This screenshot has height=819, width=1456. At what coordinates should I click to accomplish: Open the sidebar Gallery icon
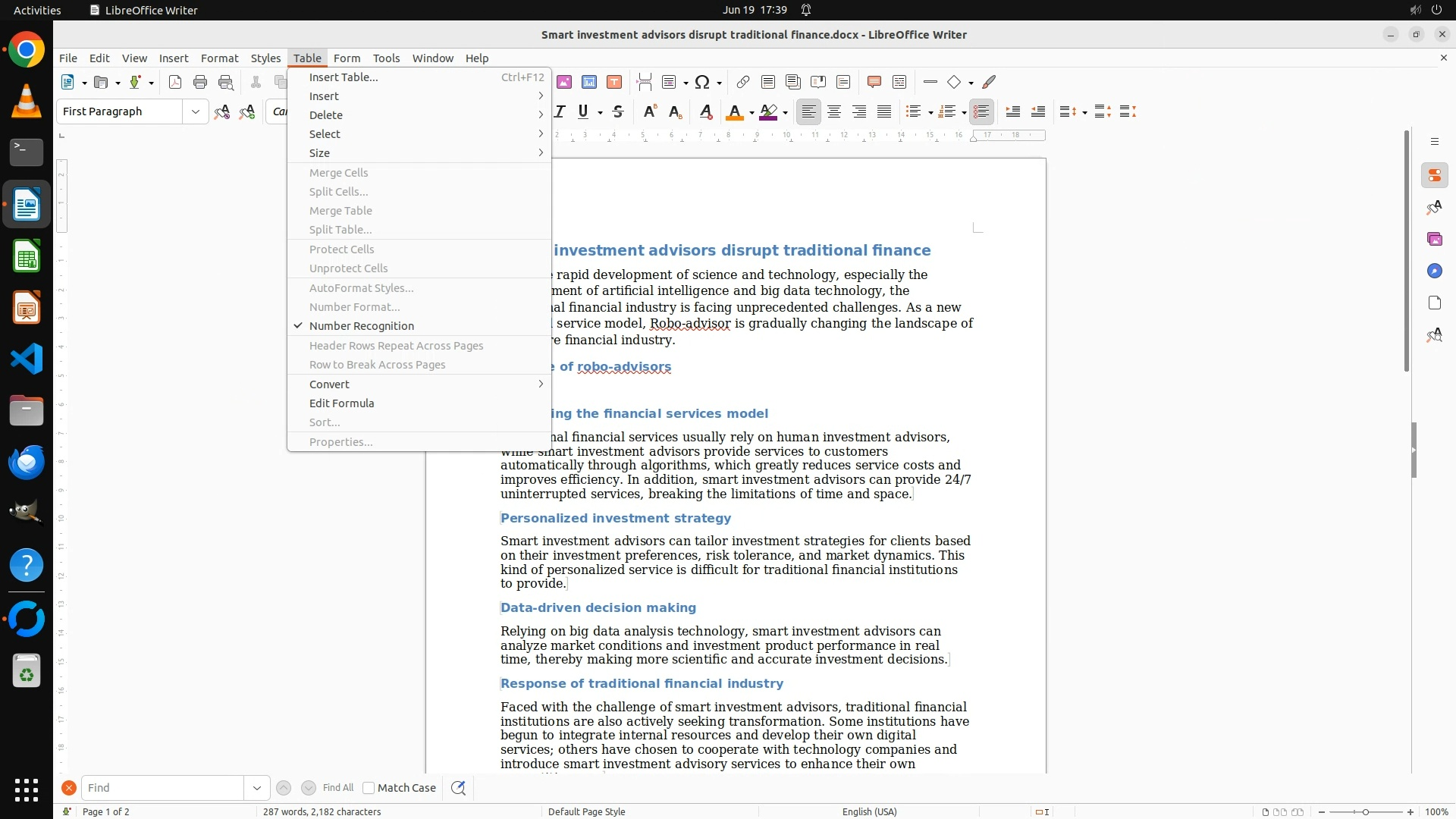click(1434, 240)
